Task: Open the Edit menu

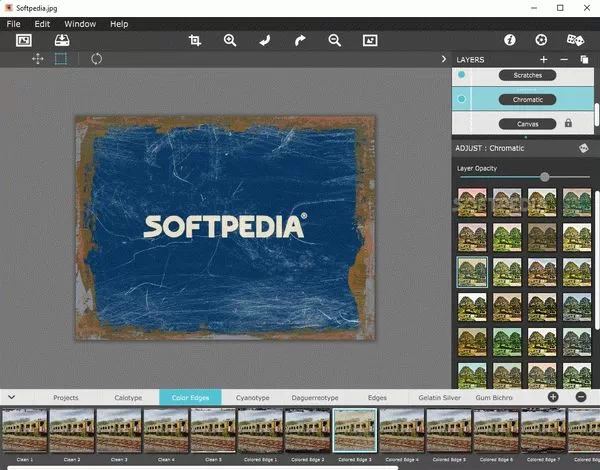Action: click(x=42, y=23)
